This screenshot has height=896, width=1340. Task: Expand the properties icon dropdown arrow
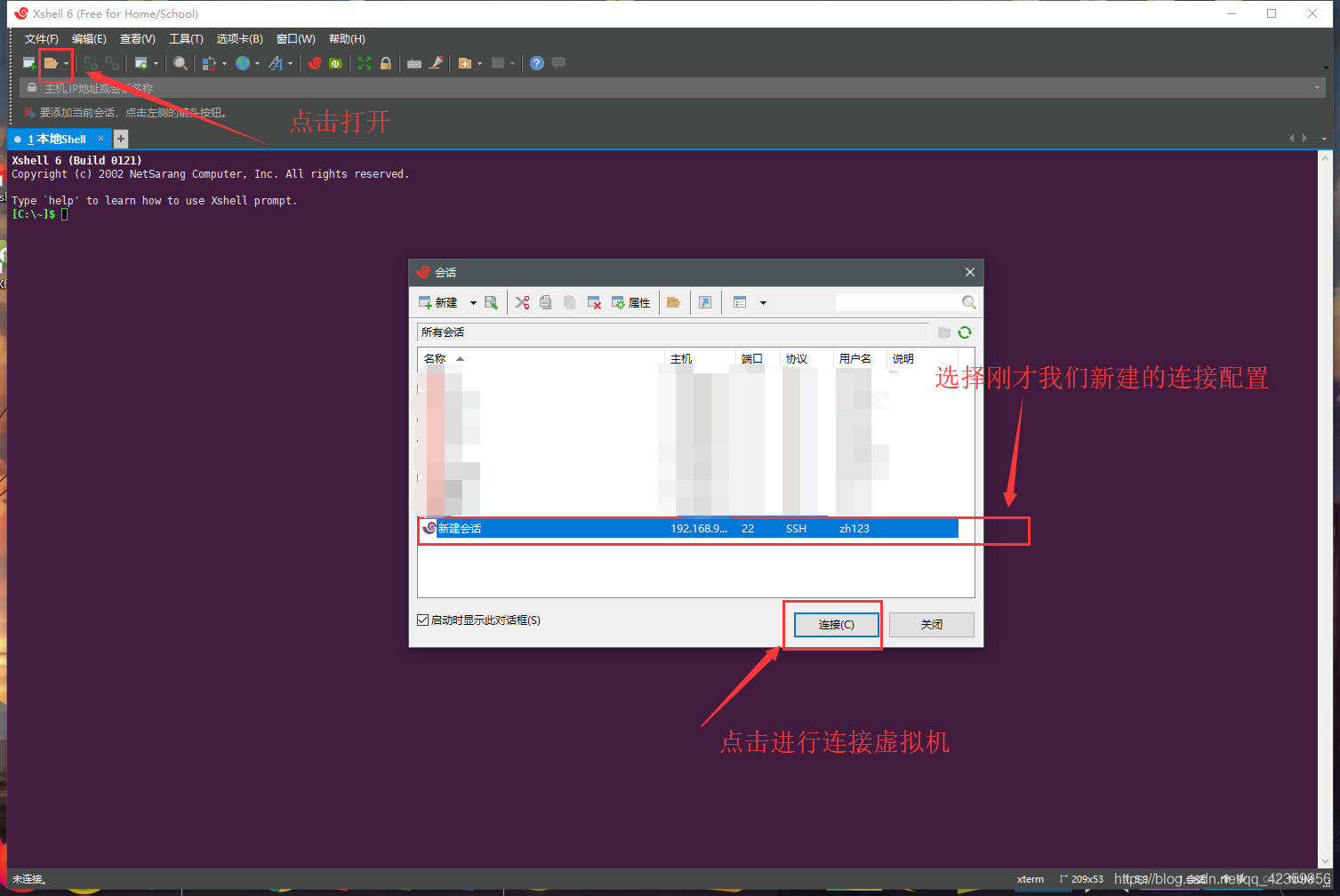(156, 63)
